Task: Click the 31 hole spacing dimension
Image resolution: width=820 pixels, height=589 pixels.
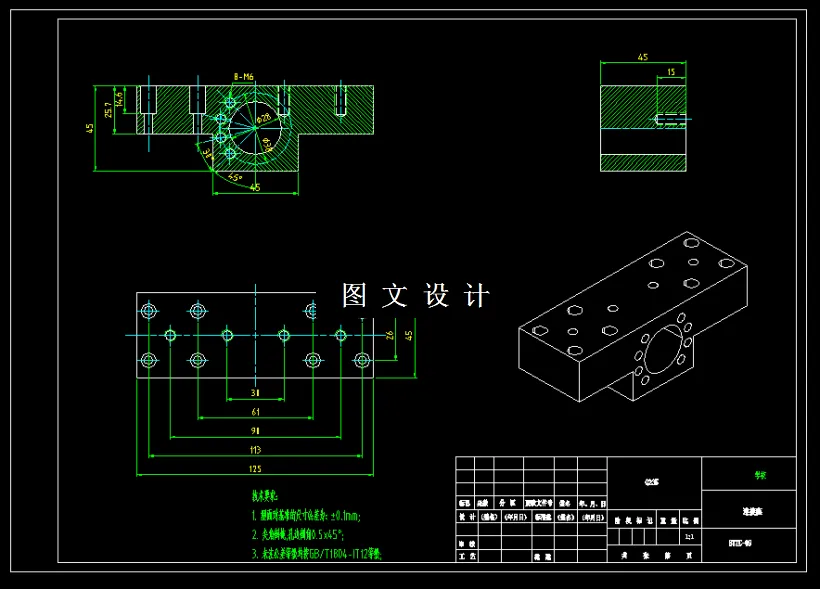Action: tap(255, 393)
